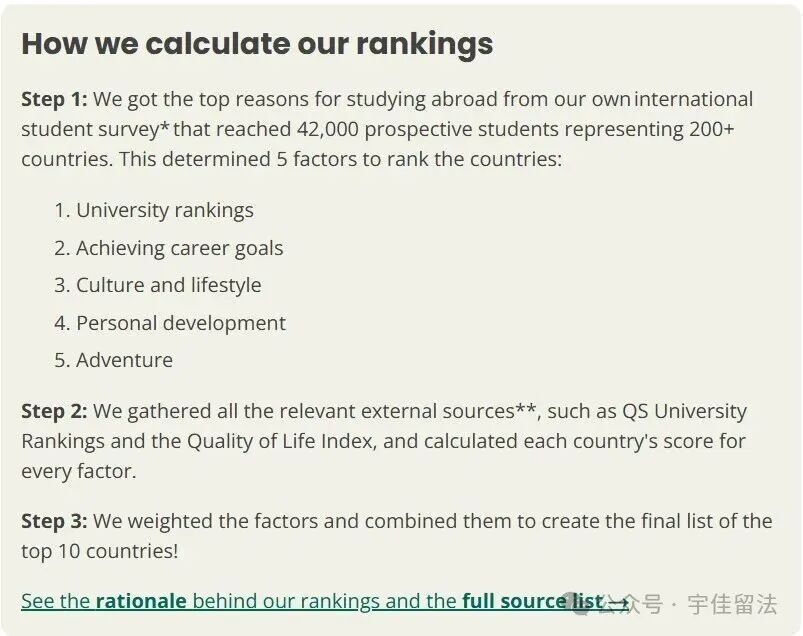Viewport: 803px width, 636px height.
Task: Click the '宇佳留法' watermark text
Action: point(731,604)
